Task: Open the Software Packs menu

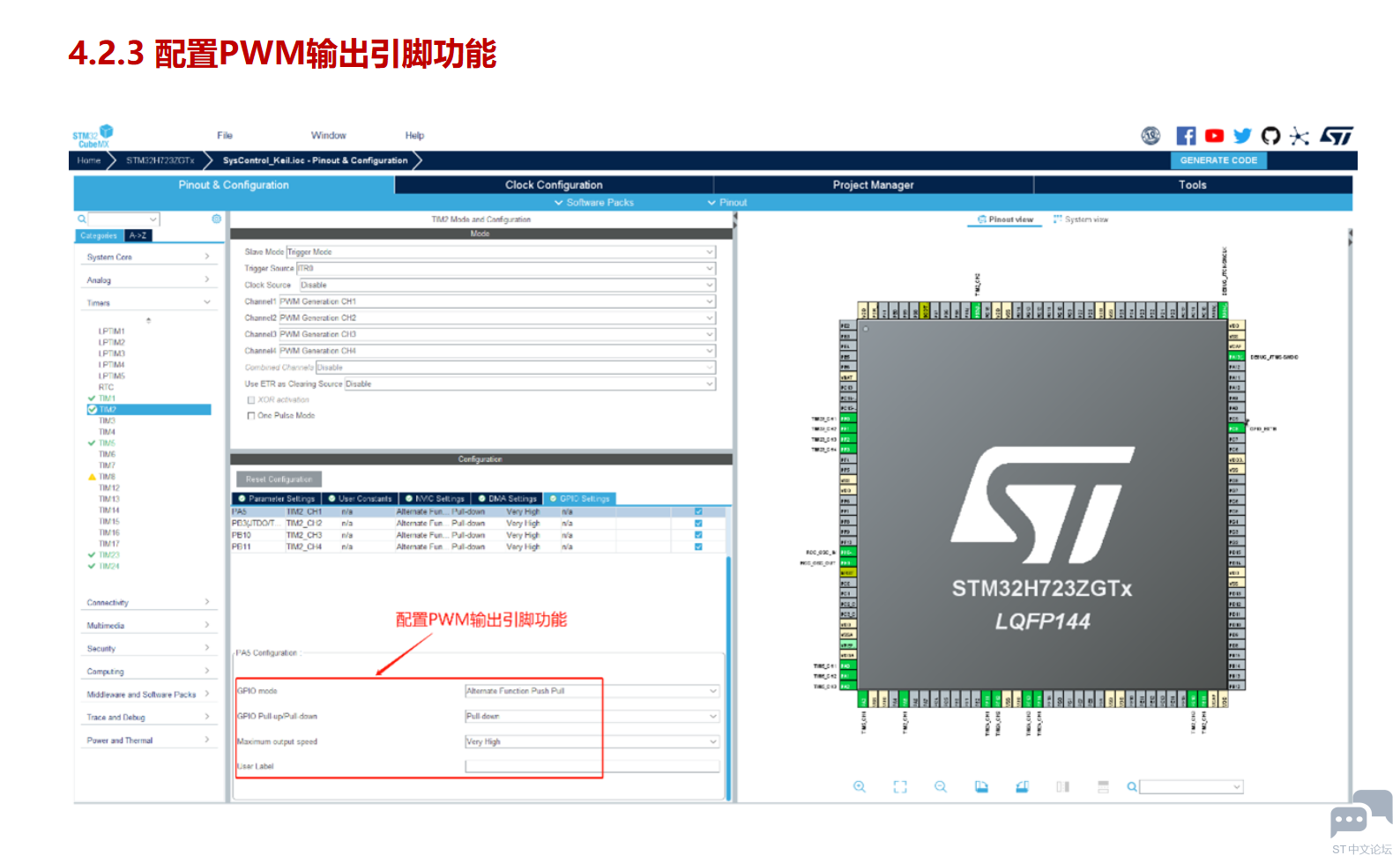Action: pyautogui.click(x=594, y=203)
